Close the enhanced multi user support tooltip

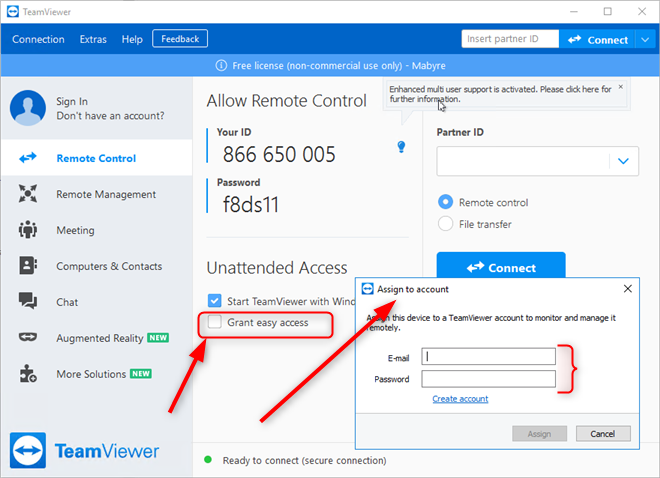tap(620, 87)
